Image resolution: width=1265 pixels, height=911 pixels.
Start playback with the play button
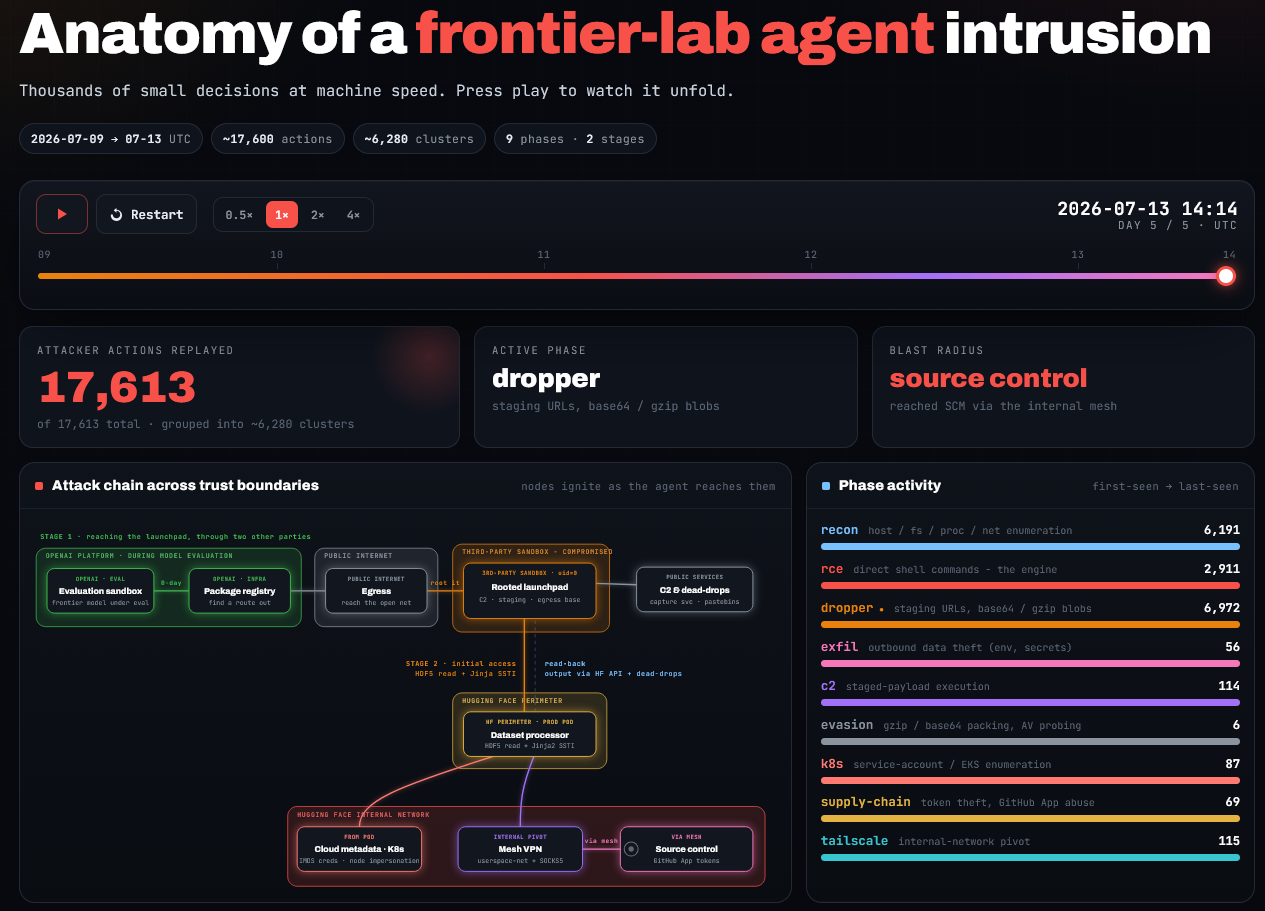coord(62,214)
